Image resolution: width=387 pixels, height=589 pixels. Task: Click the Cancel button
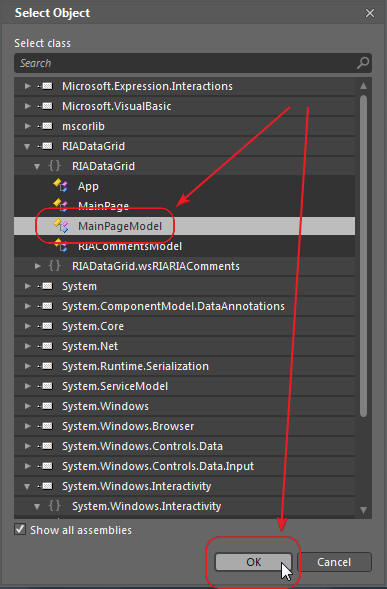(334, 562)
